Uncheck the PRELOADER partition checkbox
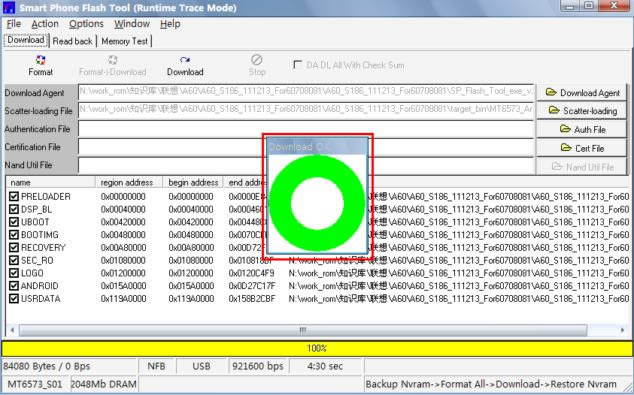Viewport: 634px width, 395px height. (14, 196)
